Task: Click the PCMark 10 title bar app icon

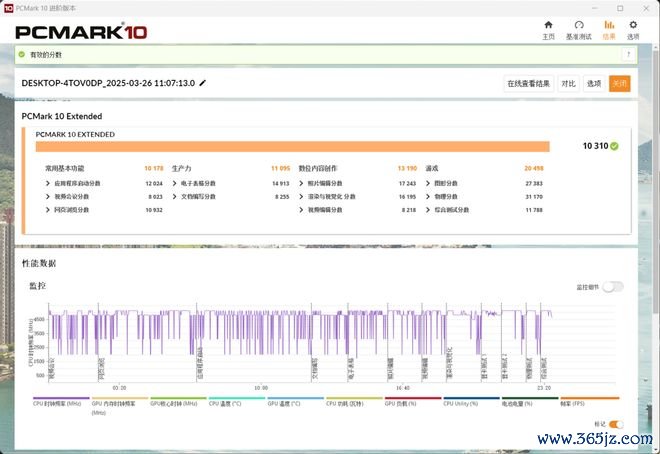Action: tap(8, 8)
